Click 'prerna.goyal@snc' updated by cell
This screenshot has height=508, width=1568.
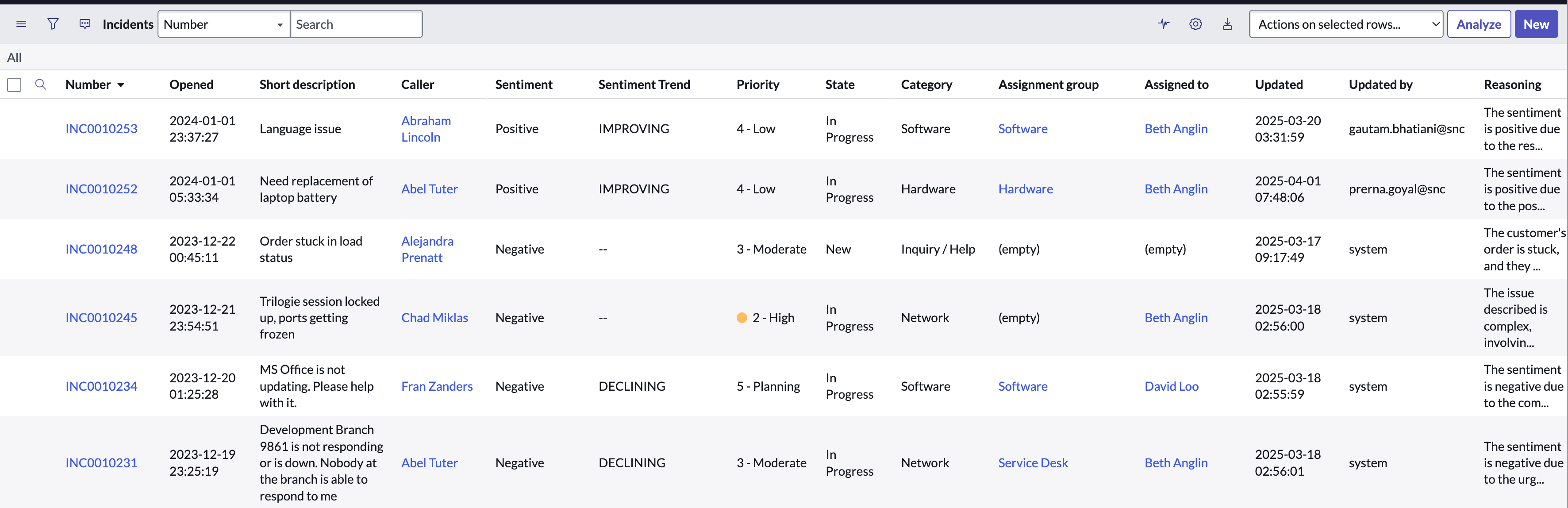pos(1397,189)
